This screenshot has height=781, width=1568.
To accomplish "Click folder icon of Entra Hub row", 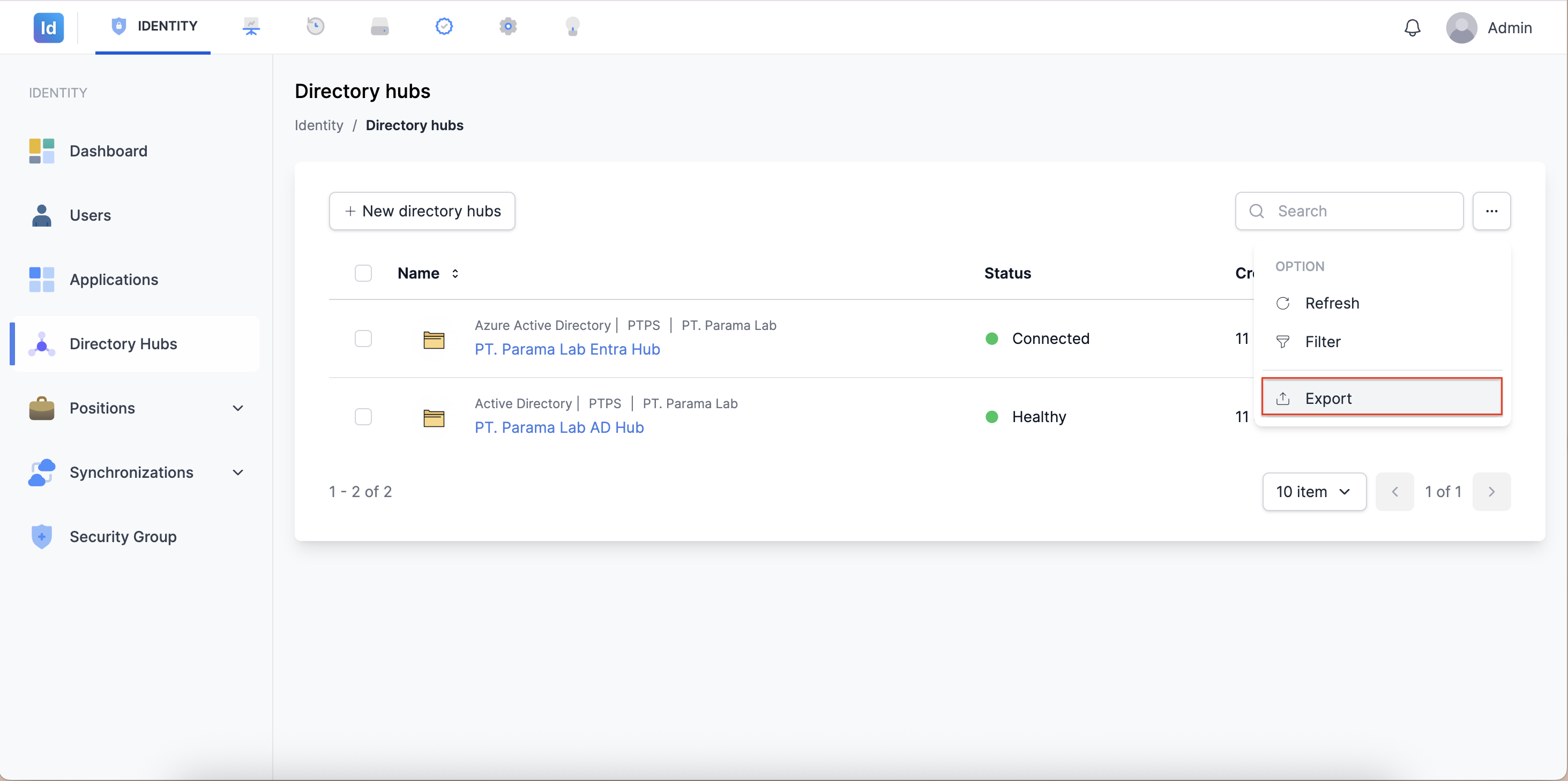I will (x=434, y=340).
